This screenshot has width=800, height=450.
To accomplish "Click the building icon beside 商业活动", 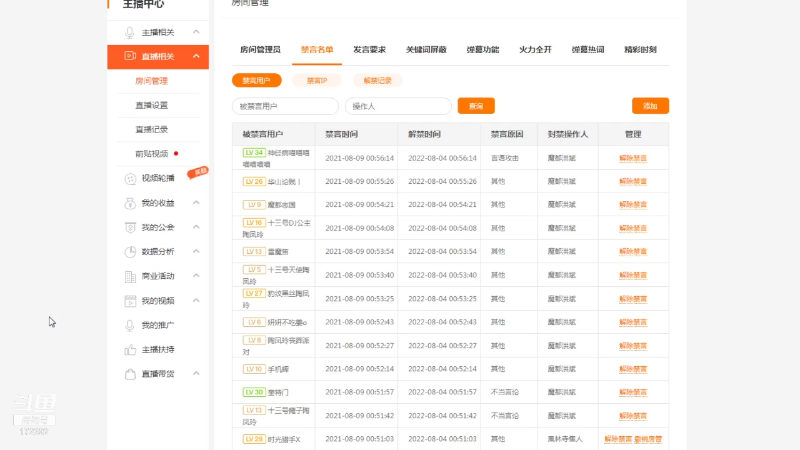I will (x=130, y=276).
